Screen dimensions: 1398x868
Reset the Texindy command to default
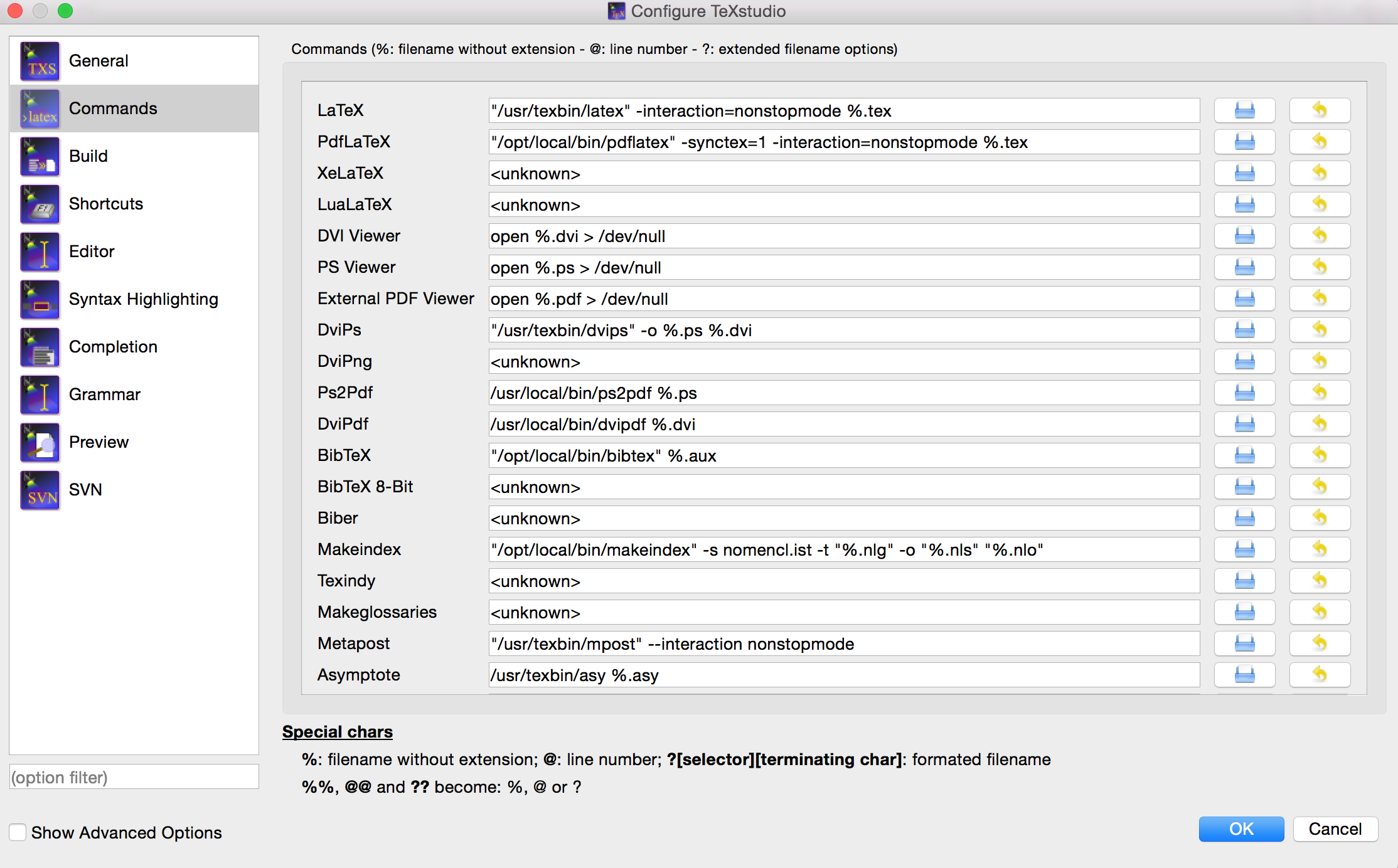(x=1320, y=581)
